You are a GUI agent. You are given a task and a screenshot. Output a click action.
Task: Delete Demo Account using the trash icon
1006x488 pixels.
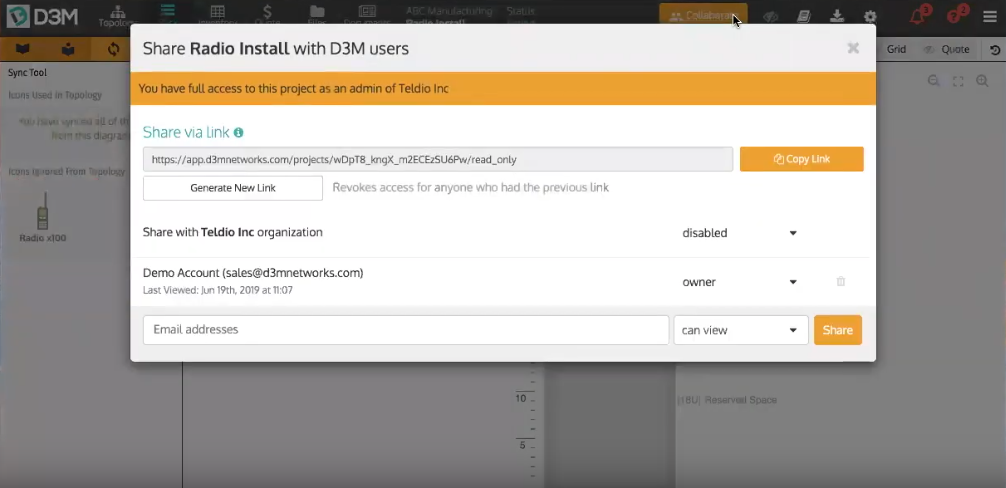click(x=840, y=282)
